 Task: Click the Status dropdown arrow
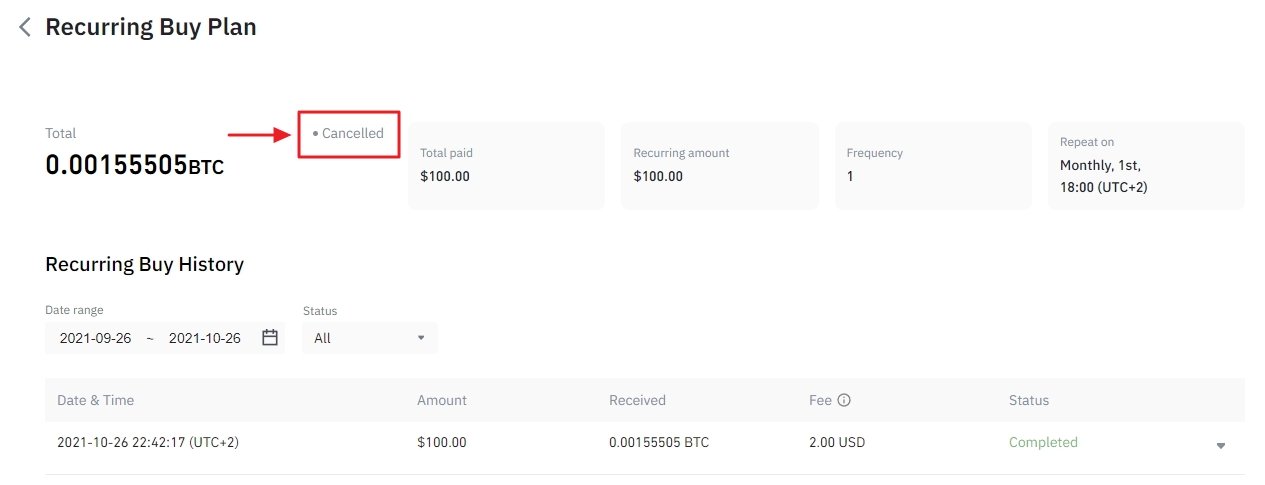421,338
